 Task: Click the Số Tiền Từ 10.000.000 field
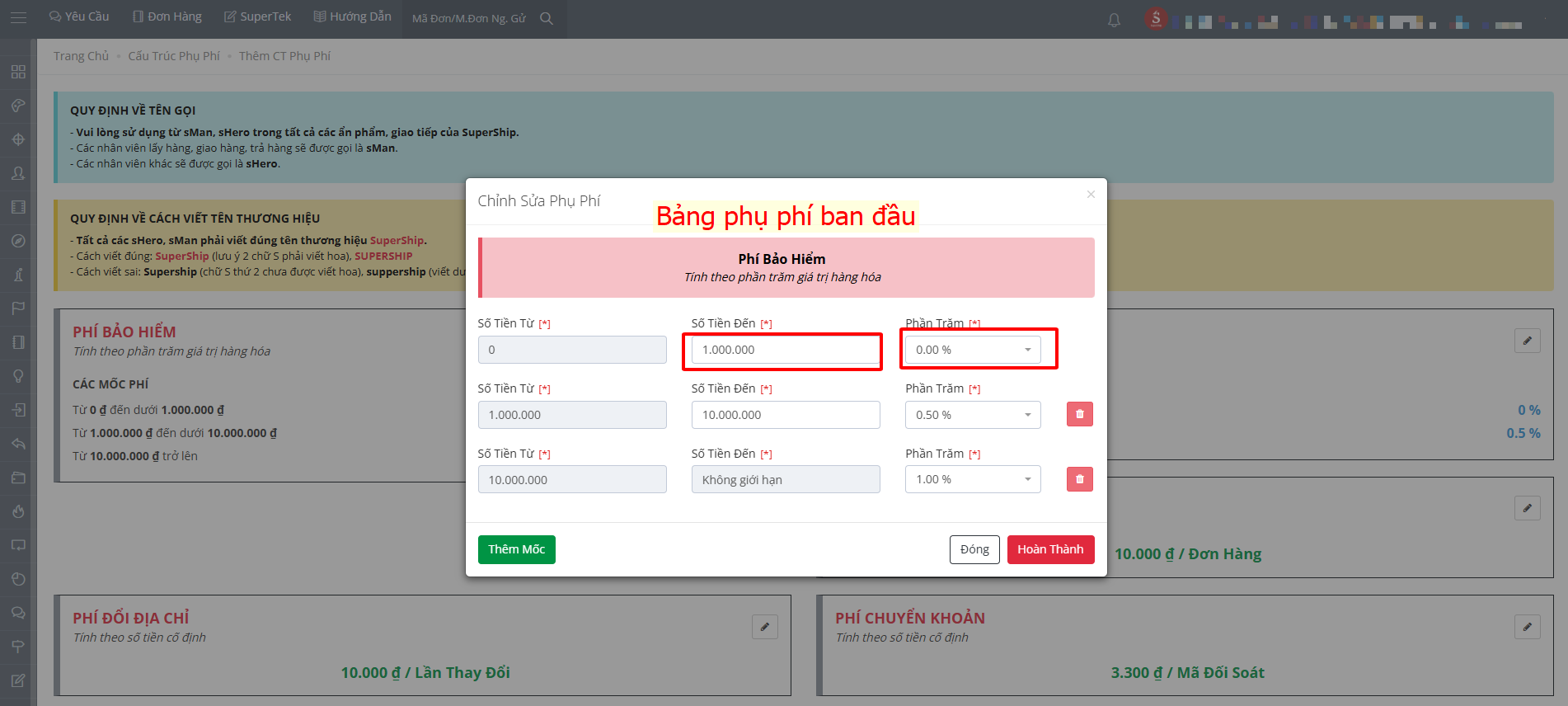572,479
